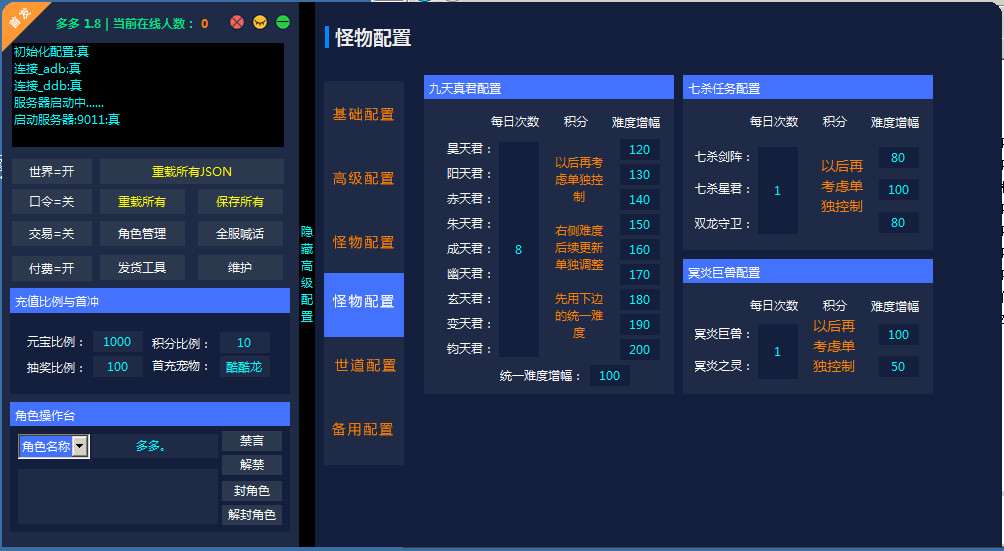Switch to the 备用配置 tab
The width and height of the screenshot is (1004, 551).
(364, 429)
